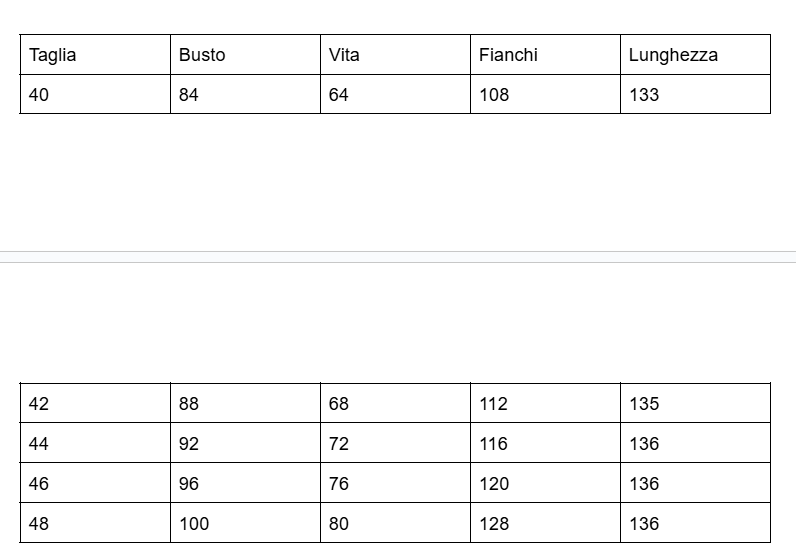Click the Vita header cell
796x555 pixels.
pyautogui.click(x=395, y=55)
